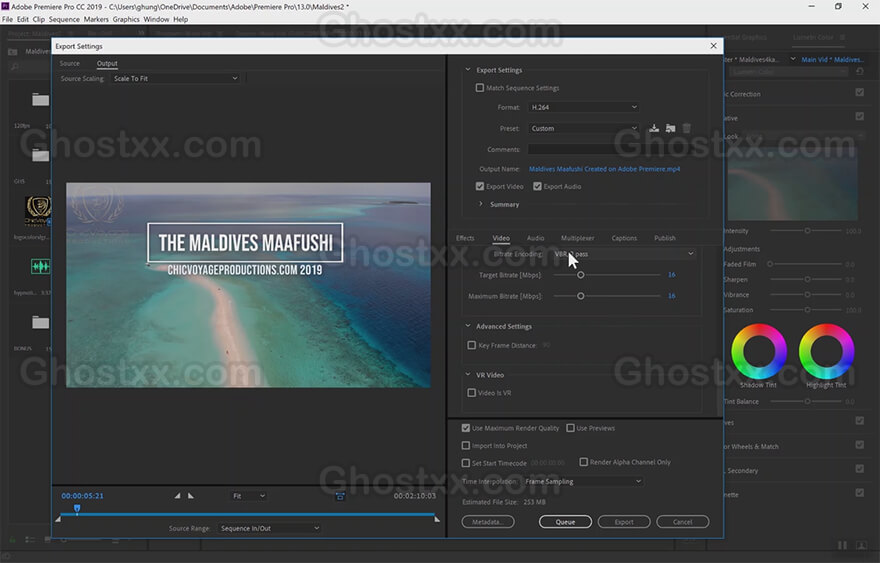Collapse the Export Settings section
The image size is (880, 563).
coord(468,70)
